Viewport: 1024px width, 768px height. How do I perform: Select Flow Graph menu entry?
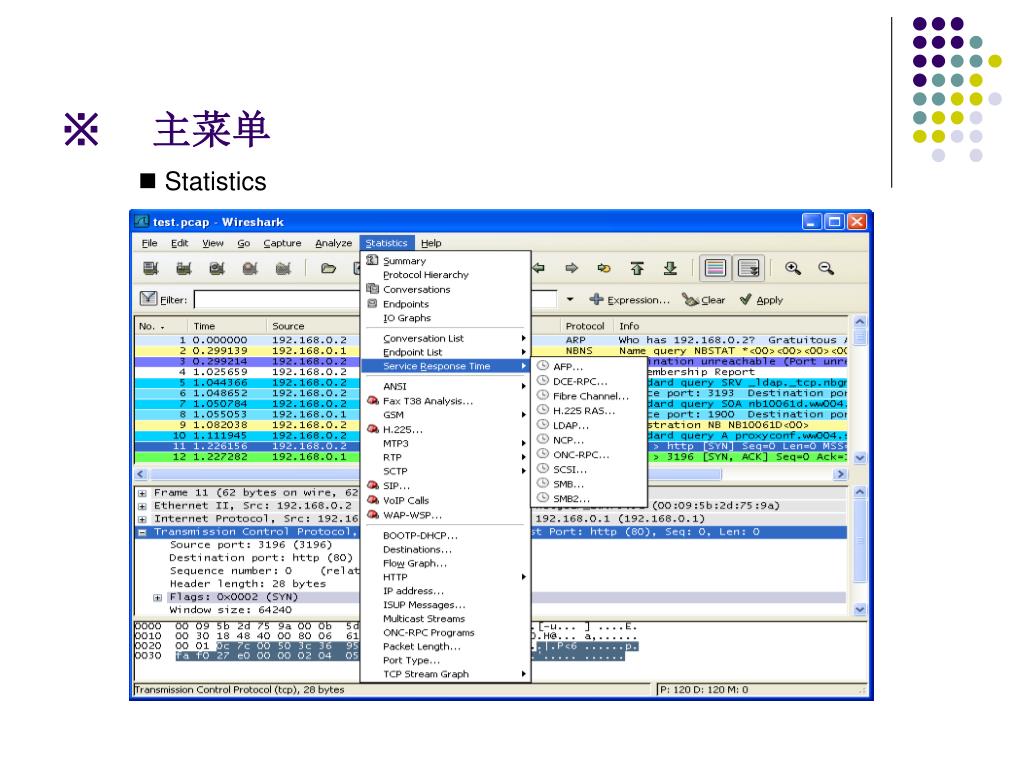click(444, 563)
